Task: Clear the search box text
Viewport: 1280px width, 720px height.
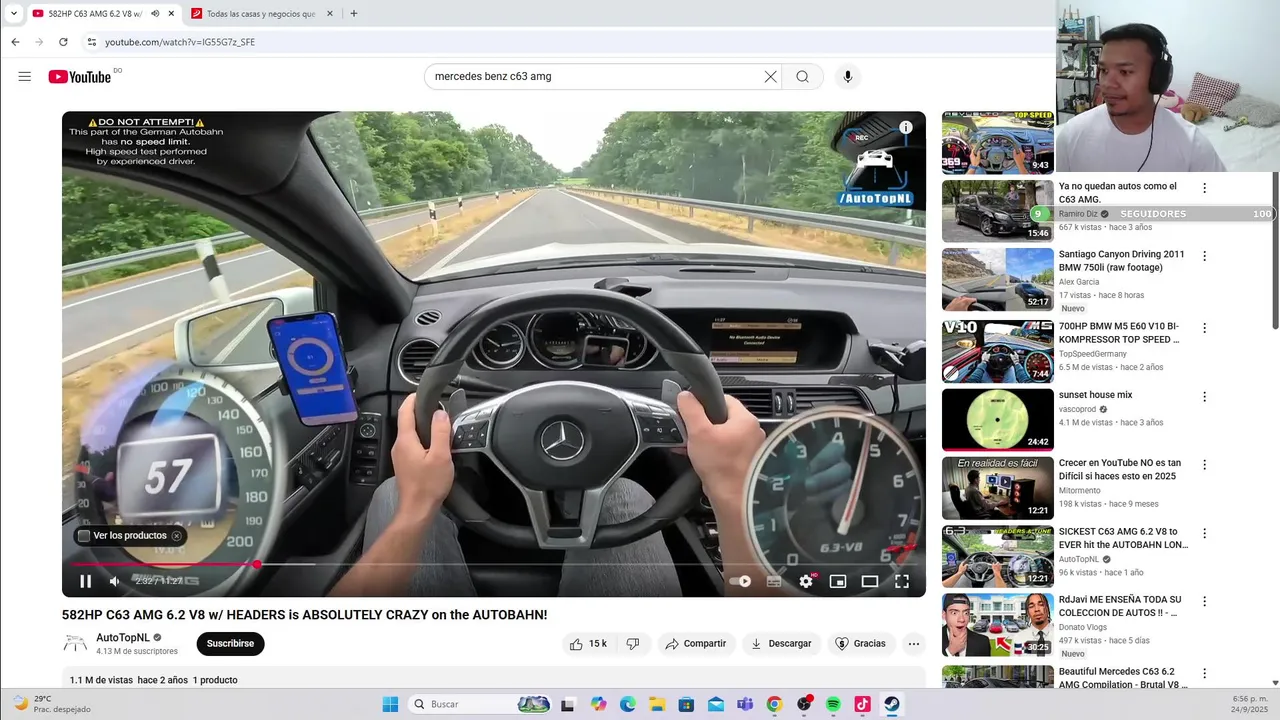Action: (x=770, y=77)
